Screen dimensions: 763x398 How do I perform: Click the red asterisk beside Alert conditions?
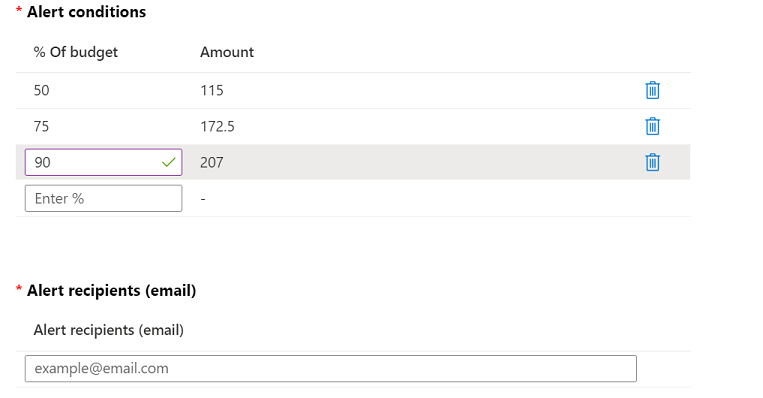pos(19,10)
